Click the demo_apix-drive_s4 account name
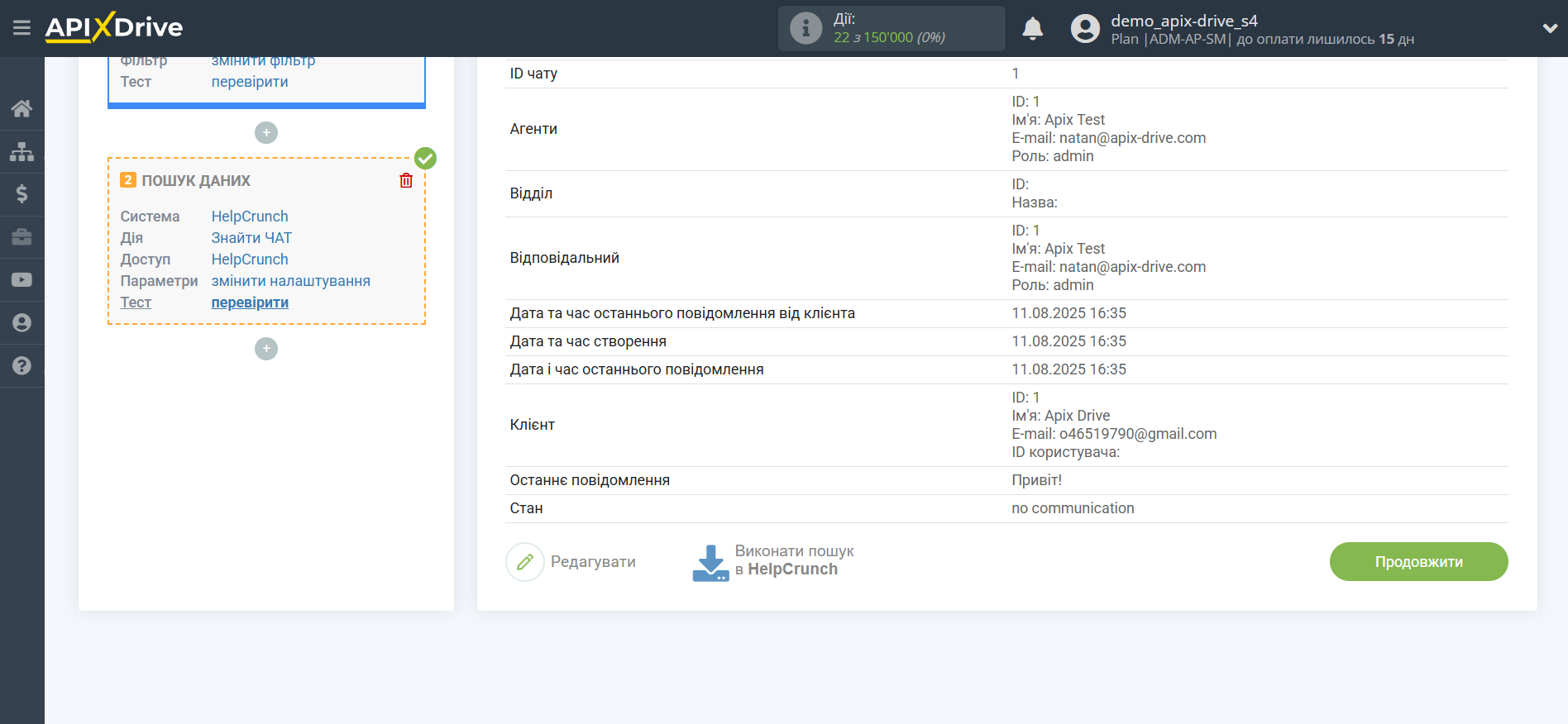Screen dimensions: 1568x724 tap(1183, 21)
